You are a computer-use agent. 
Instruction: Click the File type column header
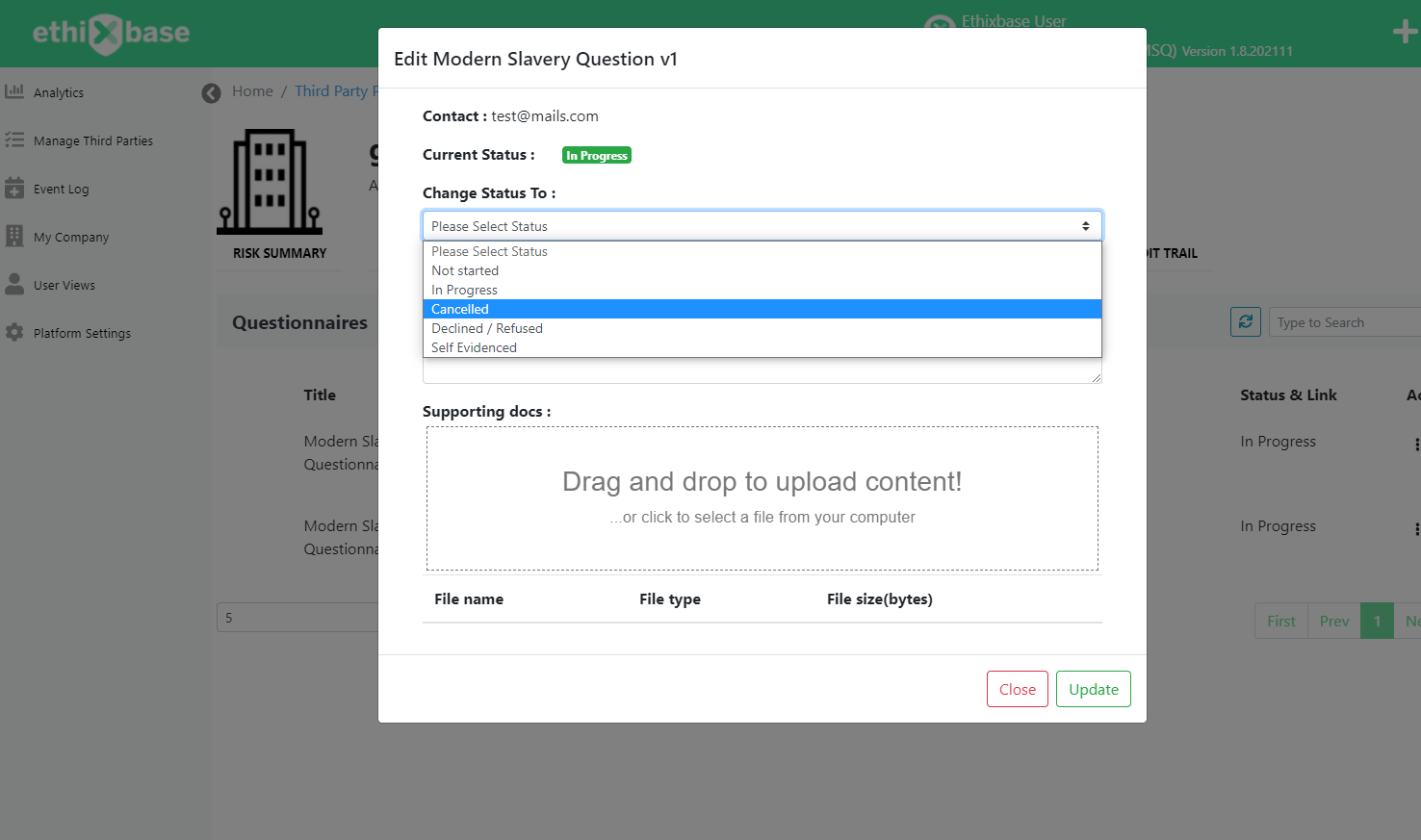(670, 598)
